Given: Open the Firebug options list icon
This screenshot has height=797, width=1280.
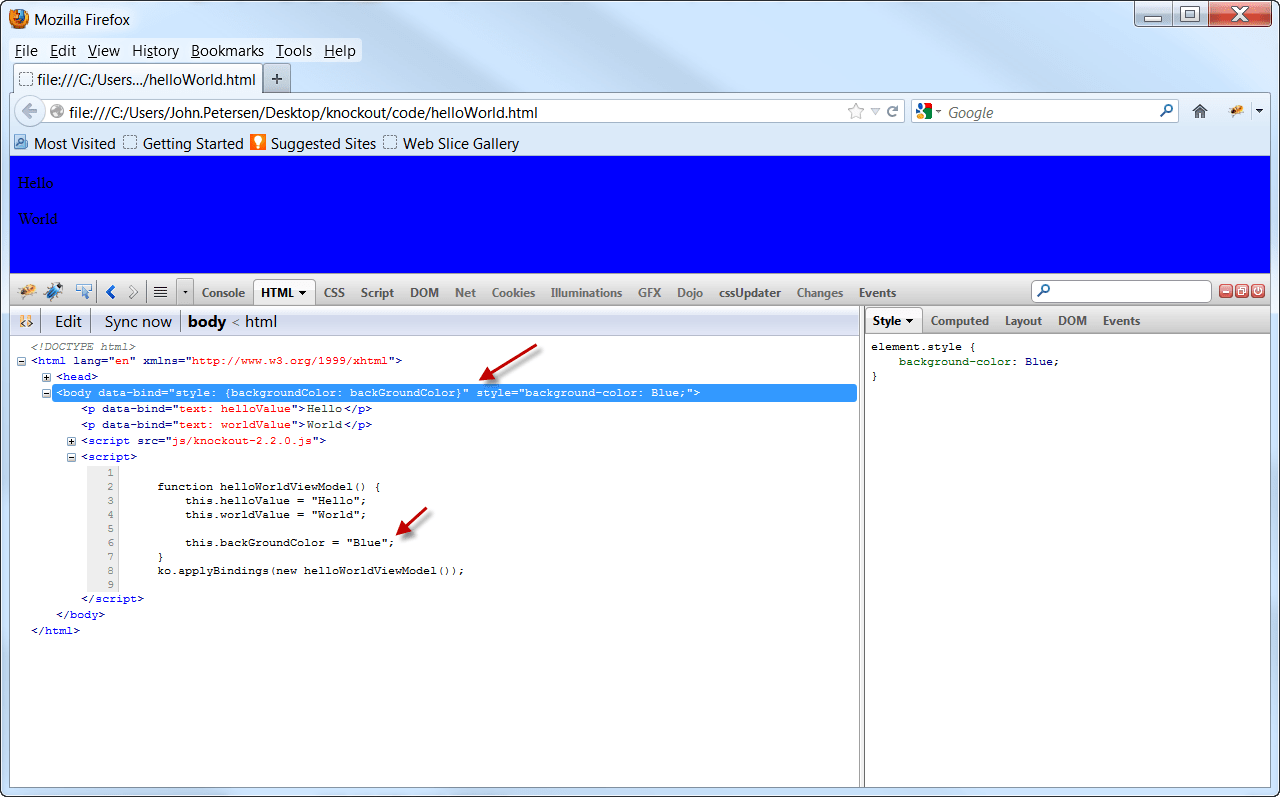Looking at the screenshot, I should tap(160, 291).
